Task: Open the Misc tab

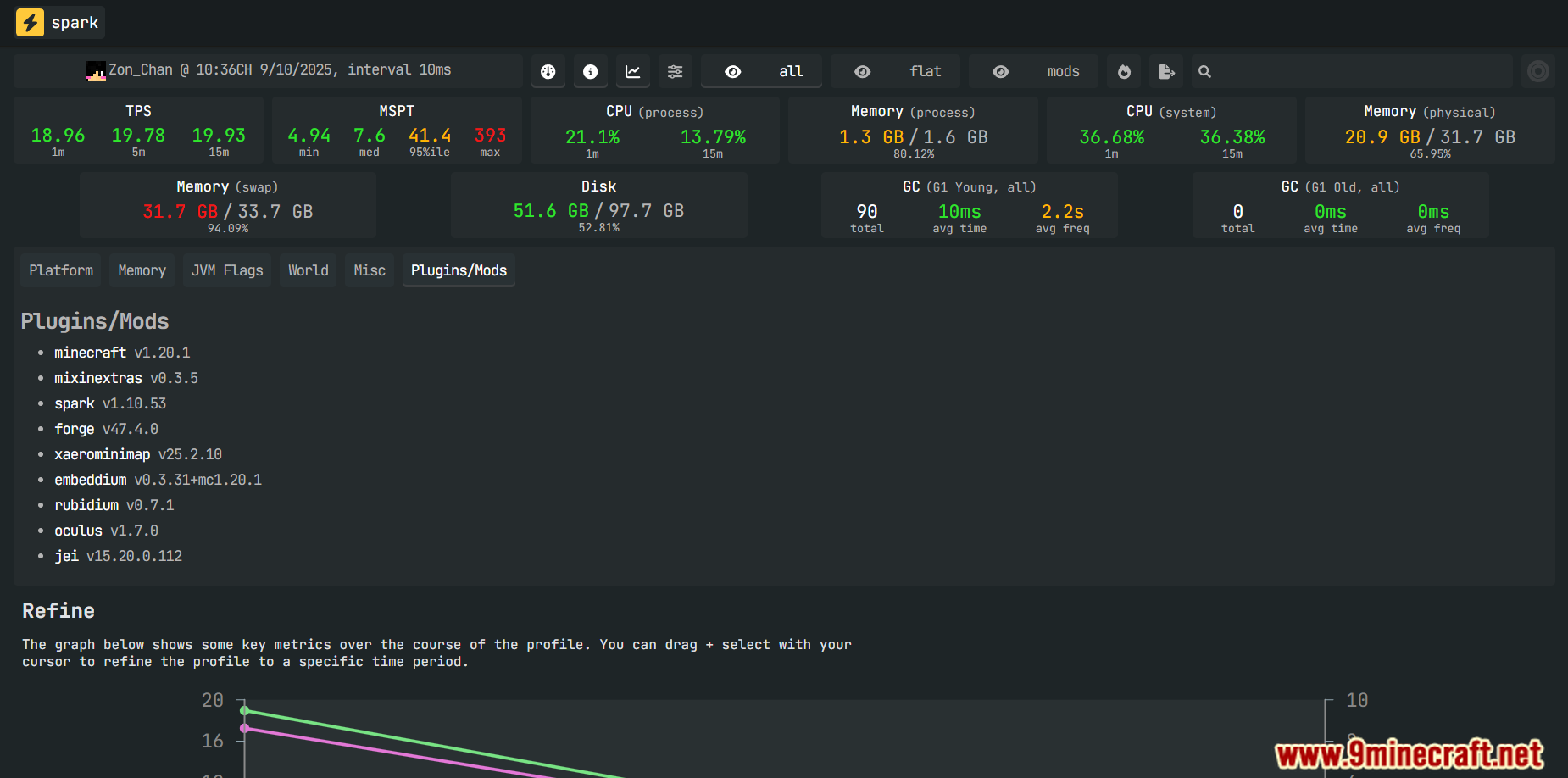Action: [370, 270]
